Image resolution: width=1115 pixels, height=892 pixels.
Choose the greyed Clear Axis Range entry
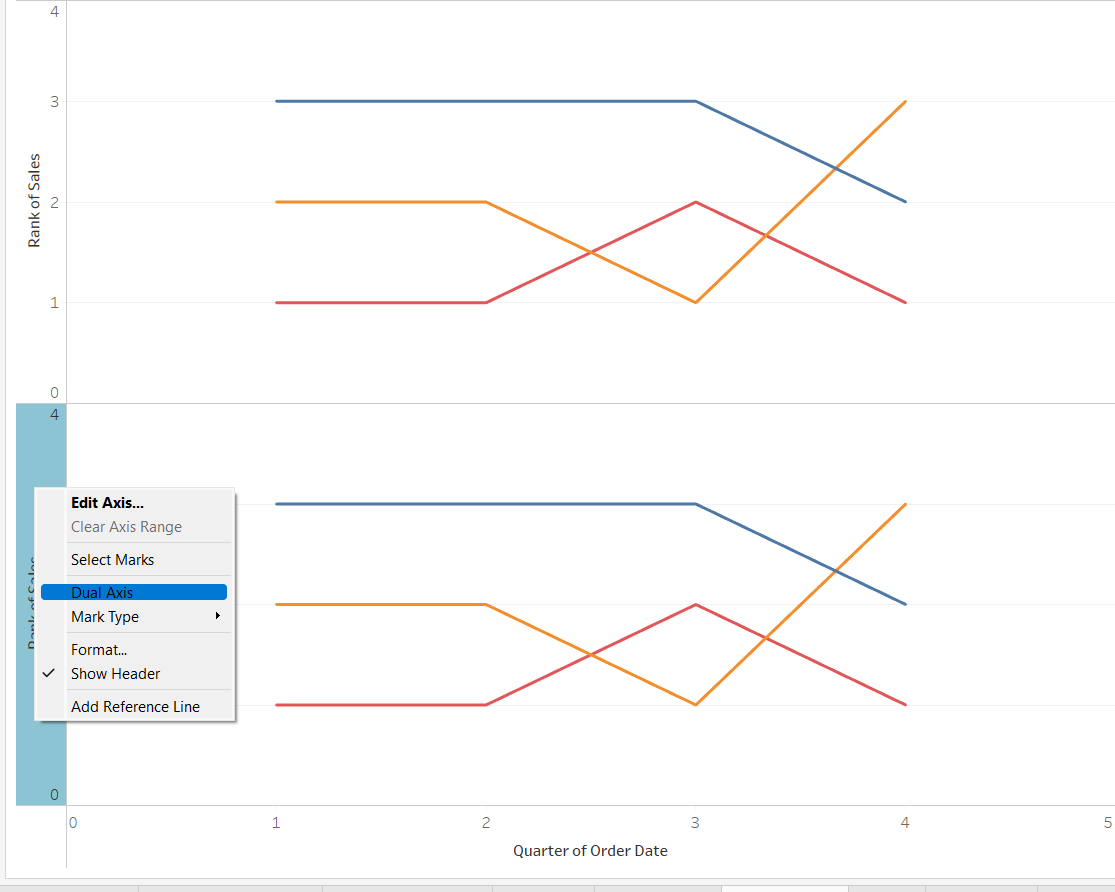pyautogui.click(x=126, y=527)
